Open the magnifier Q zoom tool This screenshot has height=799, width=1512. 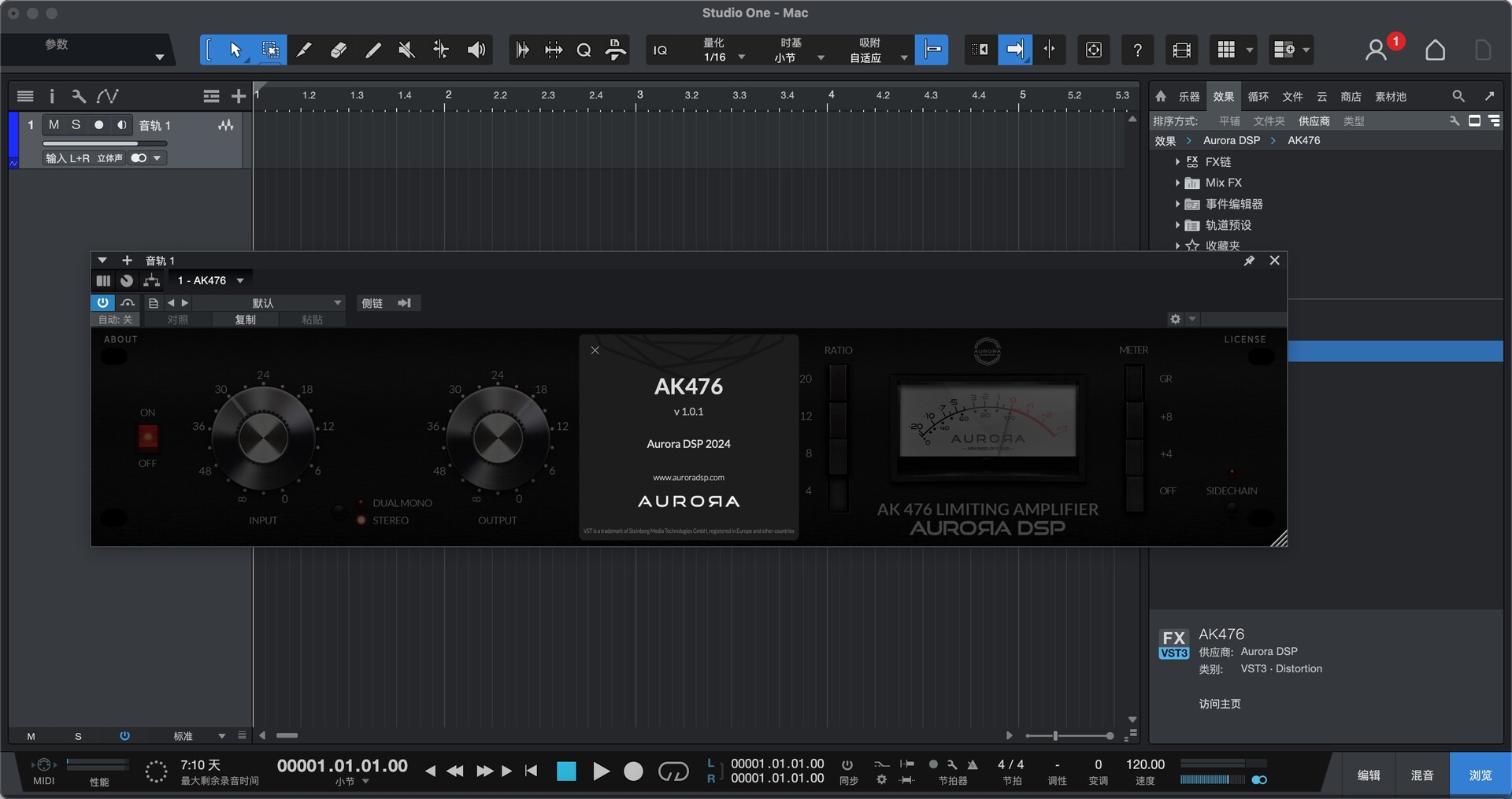[584, 50]
